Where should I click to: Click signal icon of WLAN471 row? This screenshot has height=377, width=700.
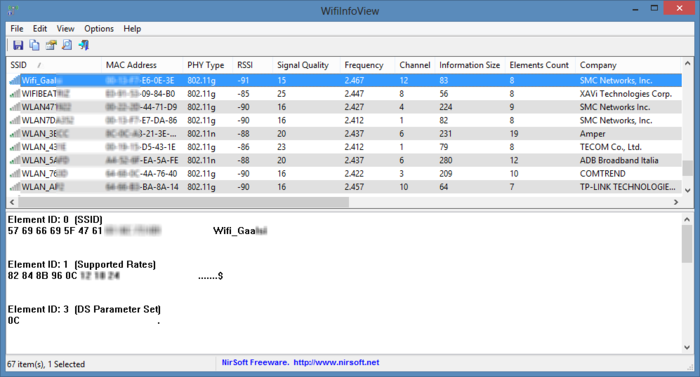click(15, 107)
